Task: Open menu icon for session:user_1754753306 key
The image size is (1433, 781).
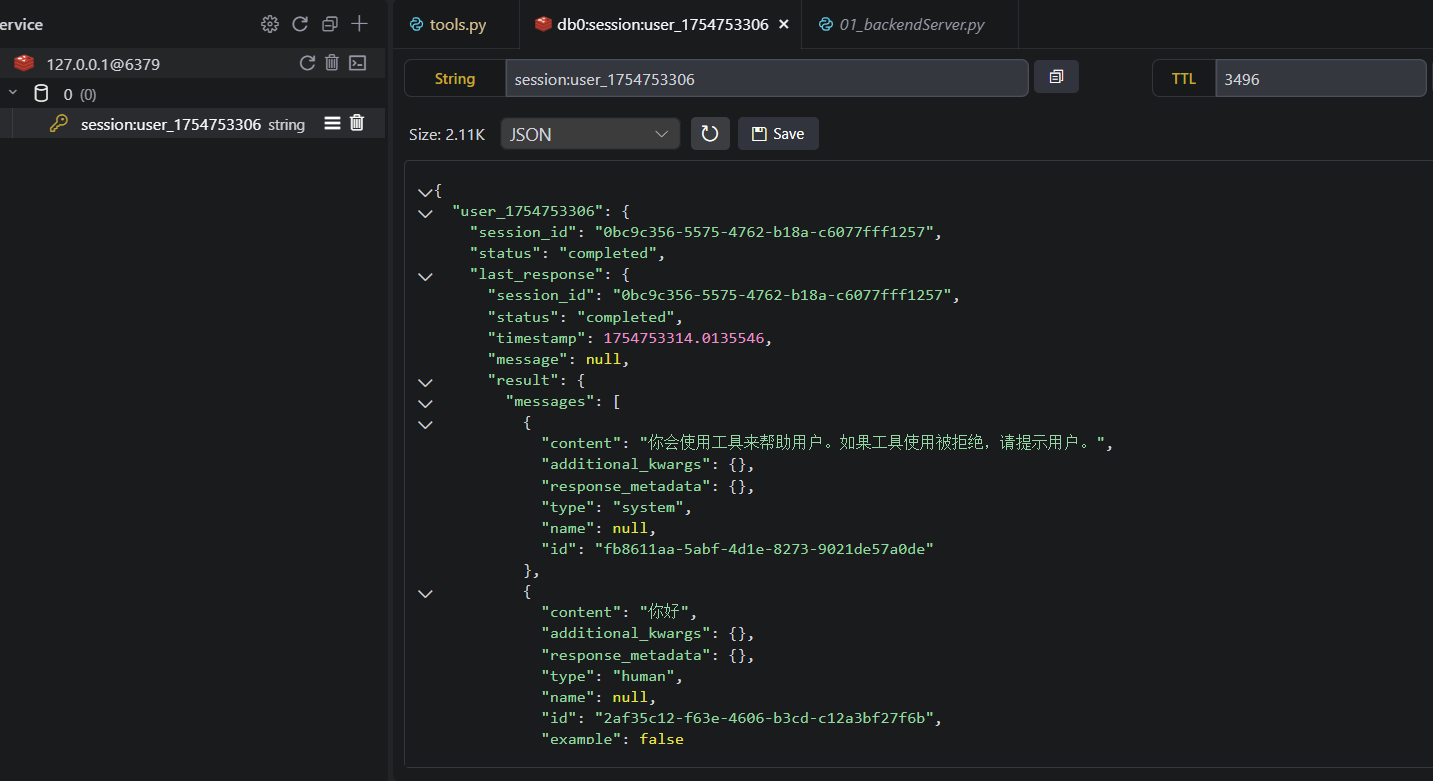Action: click(x=333, y=124)
